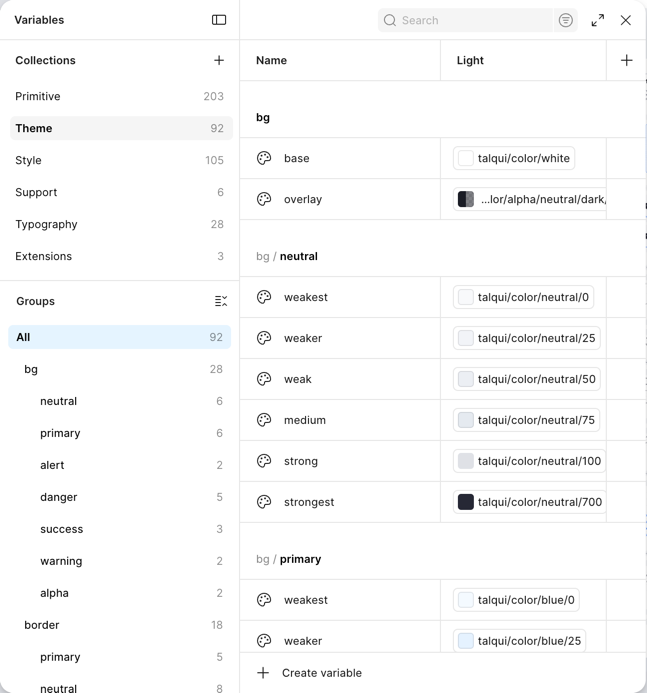Click the neutral/50 color swatch
The height and width of the screenshot is (693, 647).
(466, 379)
